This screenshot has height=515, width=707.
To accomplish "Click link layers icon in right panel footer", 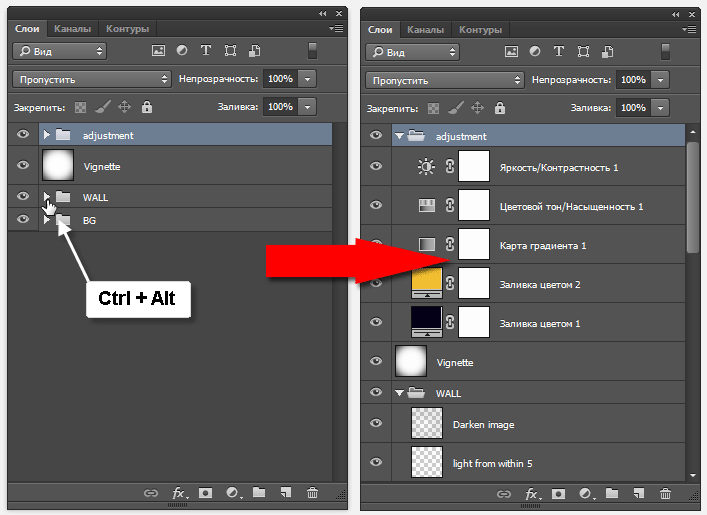I will (504, 494).
